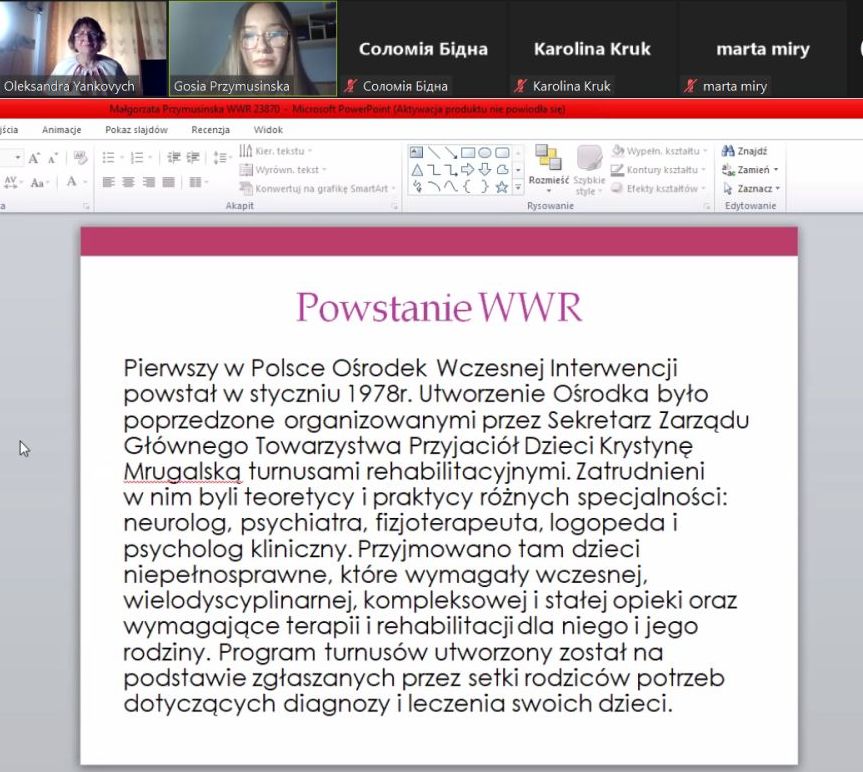863x772 pixels.
Task: Open the columns dropdown
Action: click(x=198, y=182)
